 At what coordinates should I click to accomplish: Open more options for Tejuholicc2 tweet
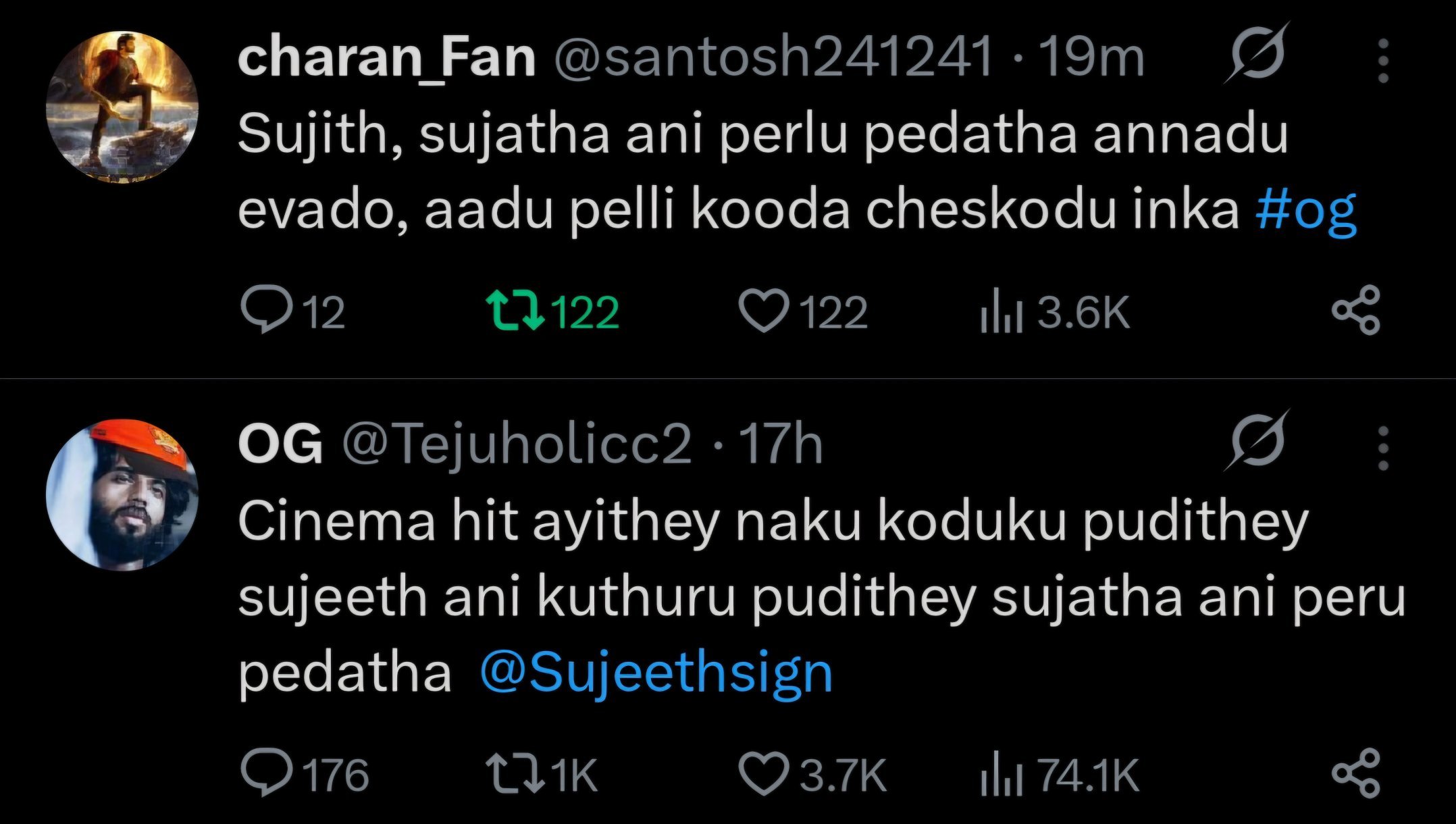[1383, 448]
